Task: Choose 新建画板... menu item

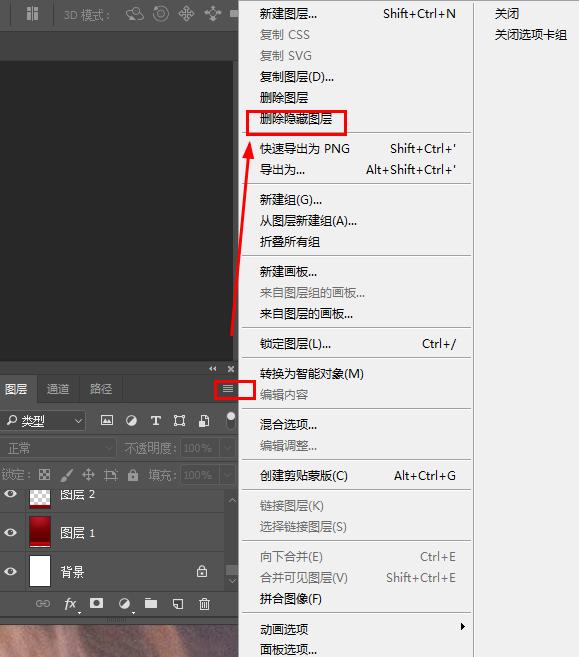Action: pyautogui.click(x=288, y=272)
